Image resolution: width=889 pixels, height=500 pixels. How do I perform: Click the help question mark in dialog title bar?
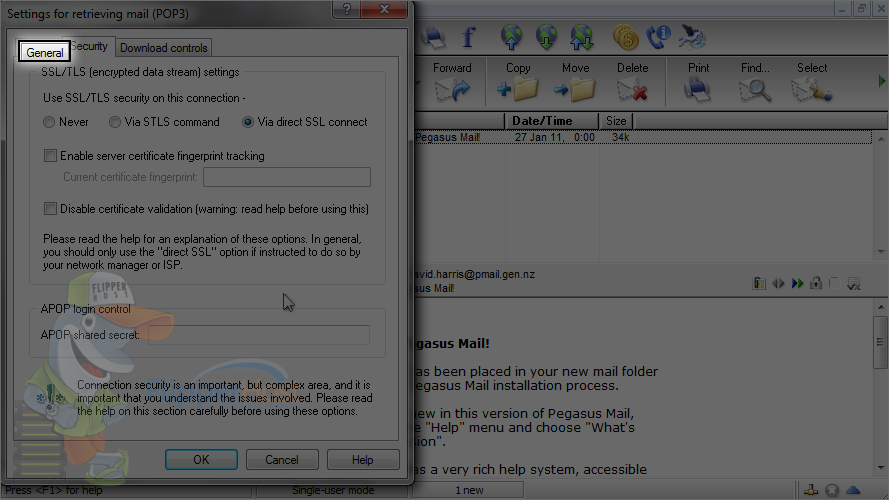[x=347, y=9]
